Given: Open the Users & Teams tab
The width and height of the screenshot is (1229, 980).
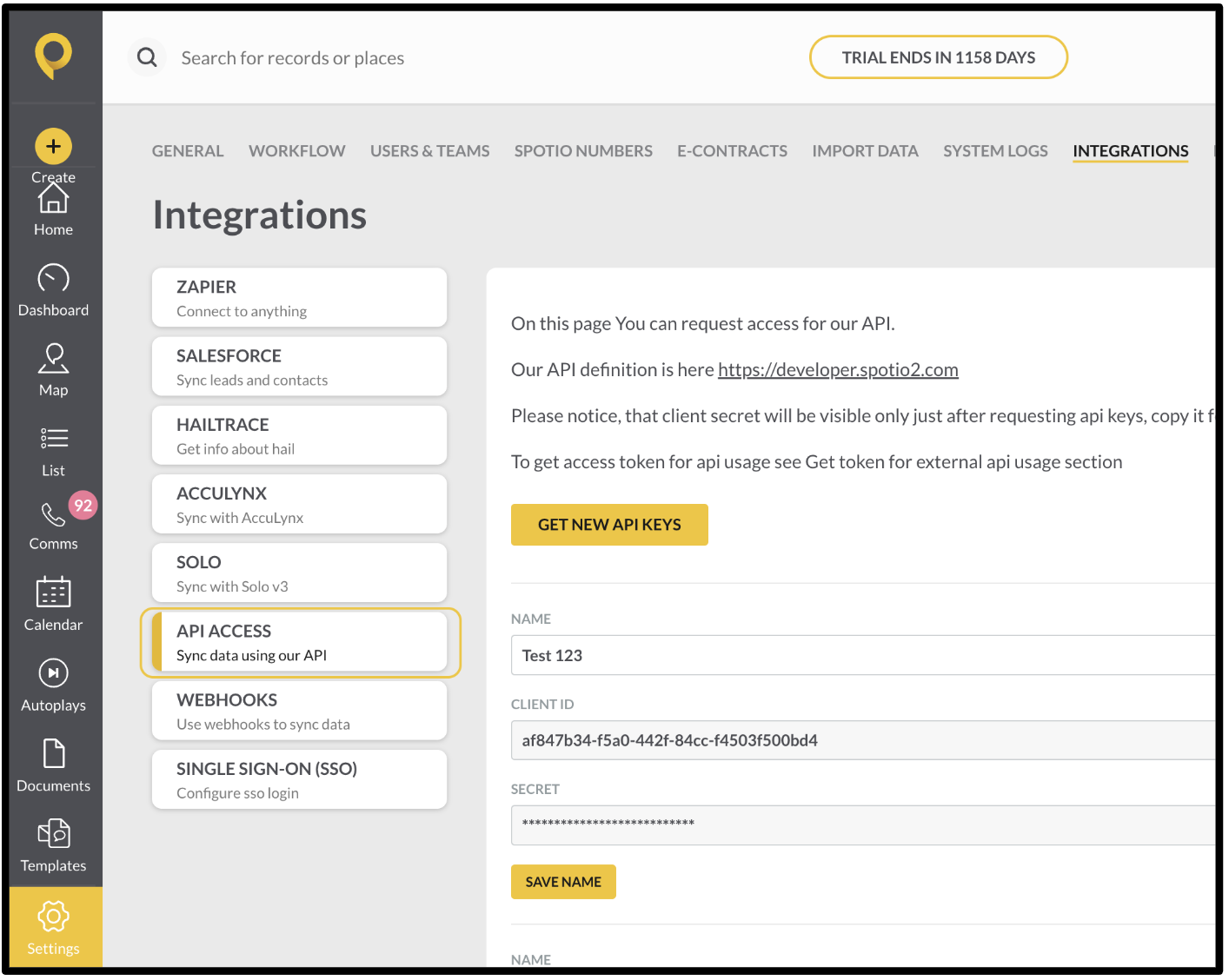Looking at the screenshot, I should point(429,151).
